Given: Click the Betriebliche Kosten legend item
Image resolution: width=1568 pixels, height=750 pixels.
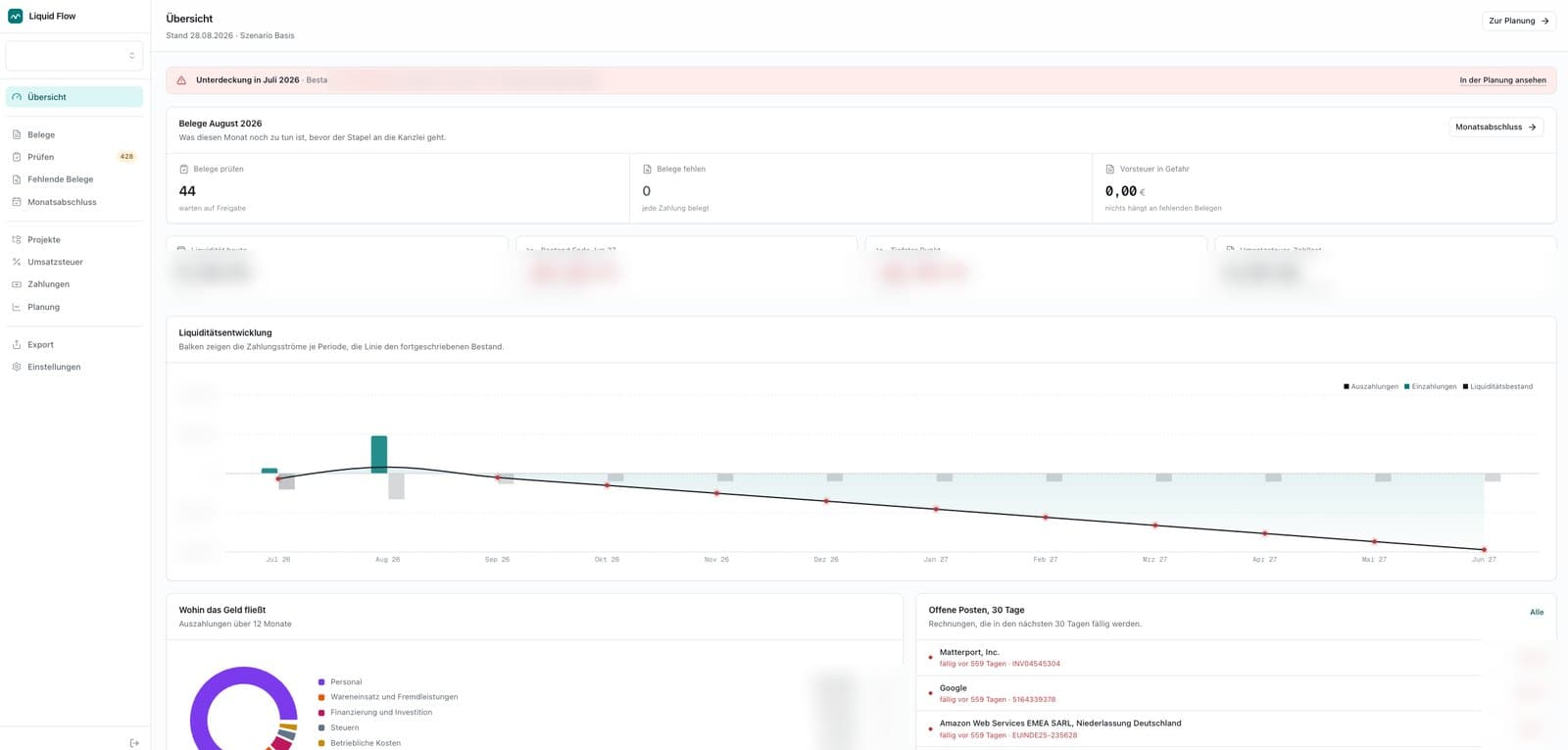Looking at the screenshot, I should (x=360, y=743).
